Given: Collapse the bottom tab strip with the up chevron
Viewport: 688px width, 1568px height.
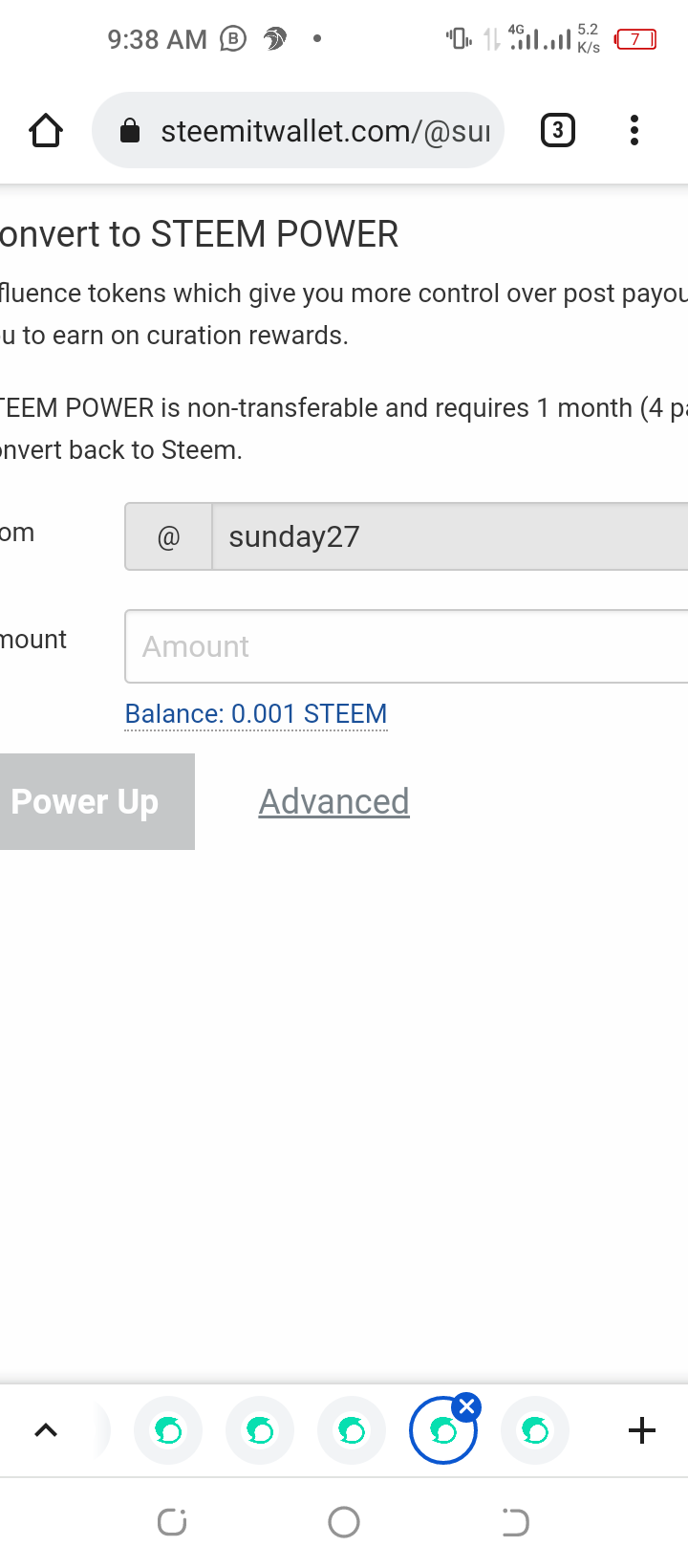Looking at the screenshot, I should click(46, 1430).
